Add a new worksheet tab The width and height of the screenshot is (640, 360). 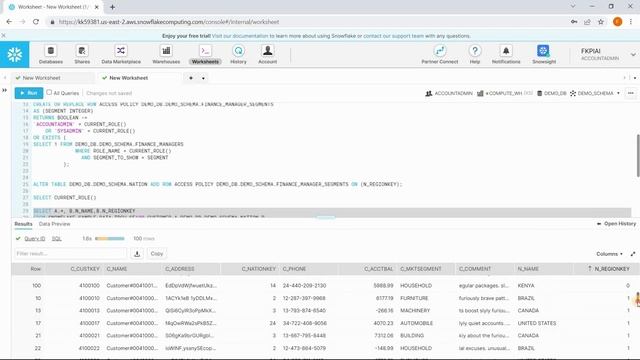(x=191, y=78)
